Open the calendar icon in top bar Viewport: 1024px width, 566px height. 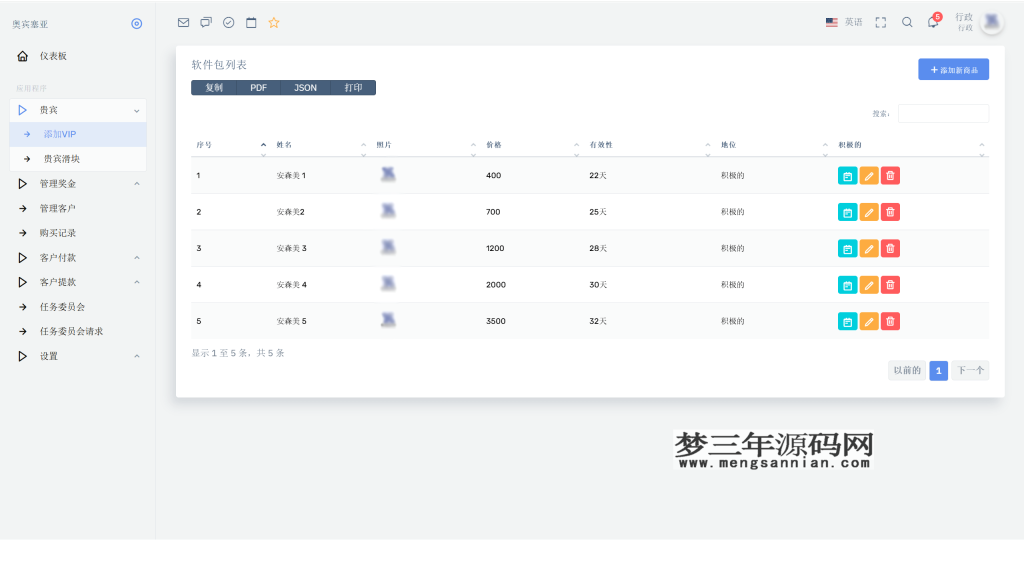[251, 23]
